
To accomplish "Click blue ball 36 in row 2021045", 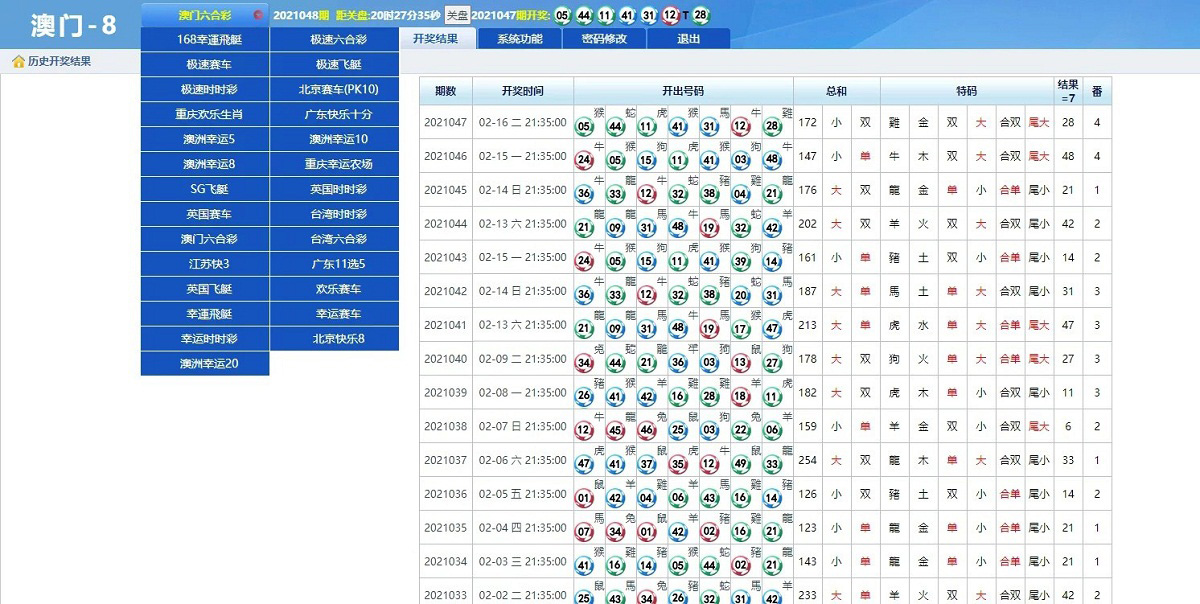I will (x=585, y=195).
